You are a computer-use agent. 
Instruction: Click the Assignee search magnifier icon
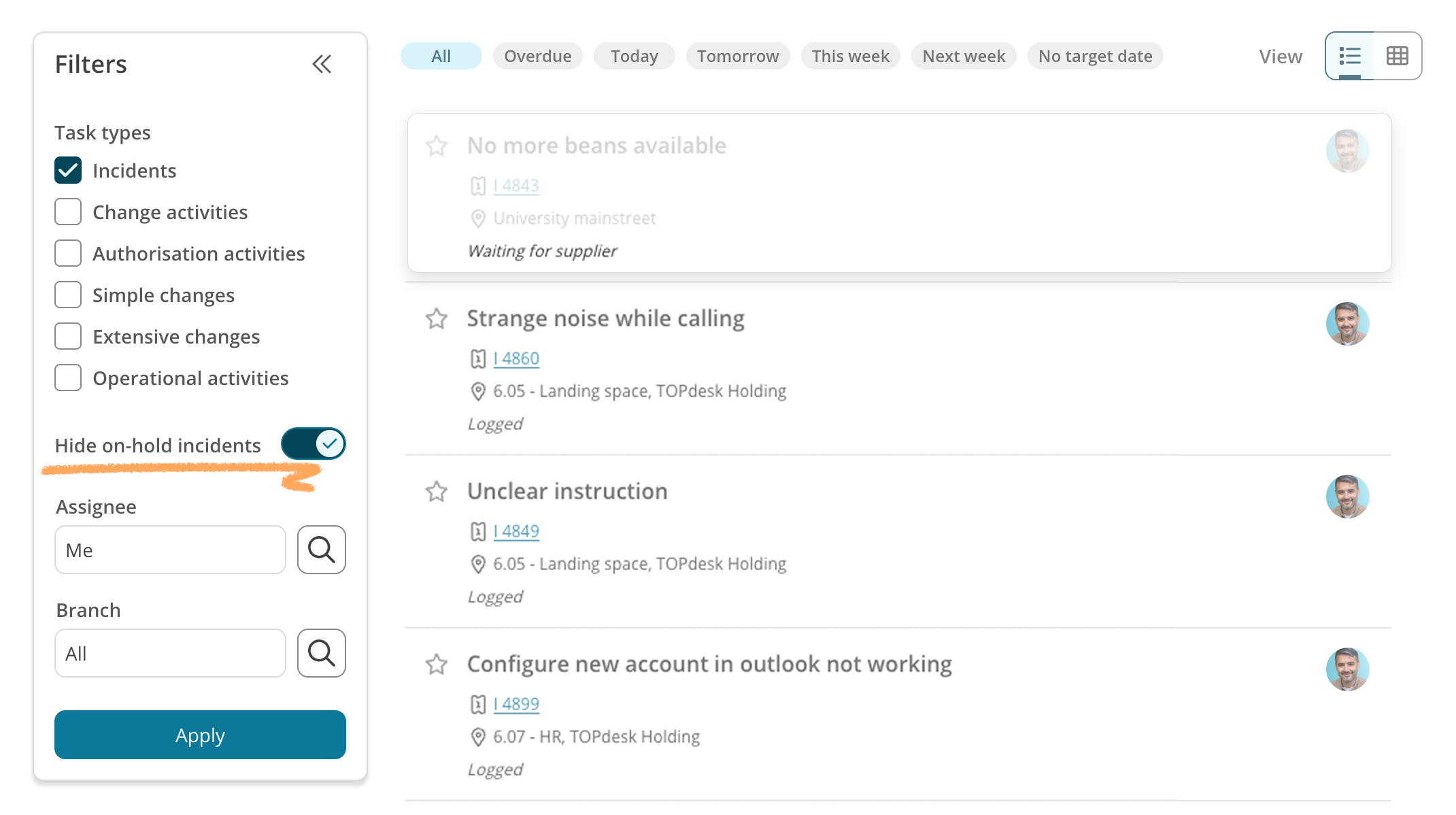click(x=322, y=550)
